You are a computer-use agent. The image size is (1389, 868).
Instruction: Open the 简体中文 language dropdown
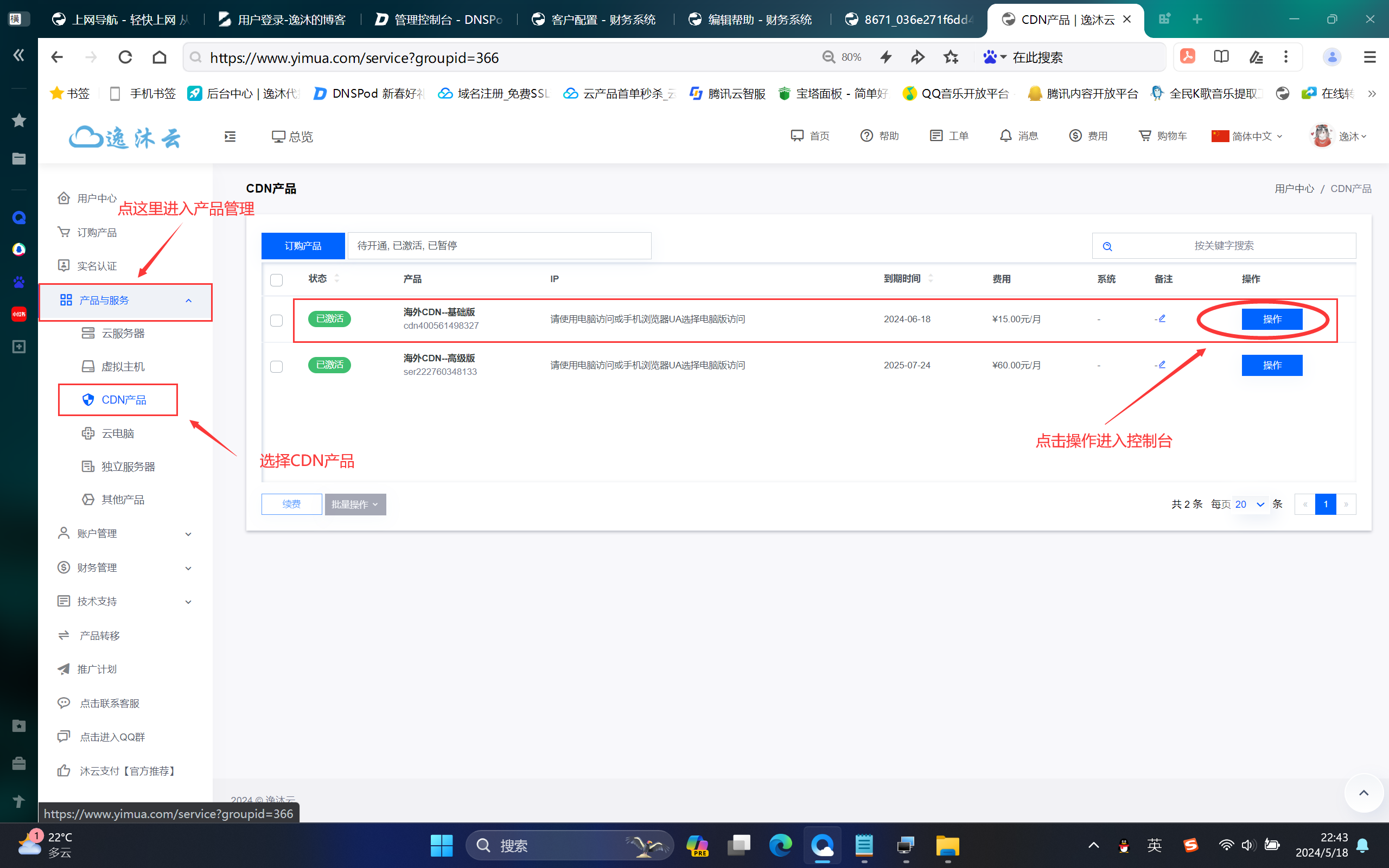[x=1247, y=136]
